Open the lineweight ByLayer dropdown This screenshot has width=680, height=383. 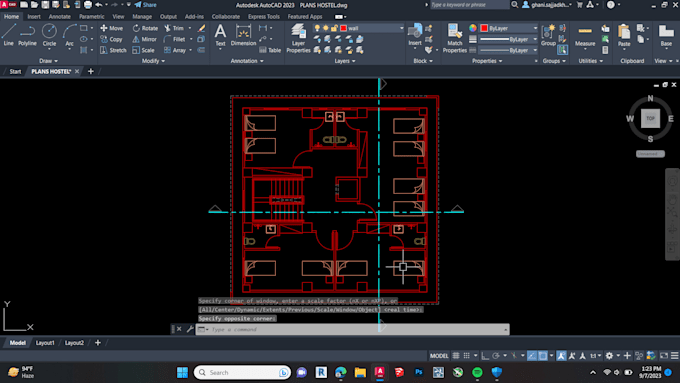(535, 39)
